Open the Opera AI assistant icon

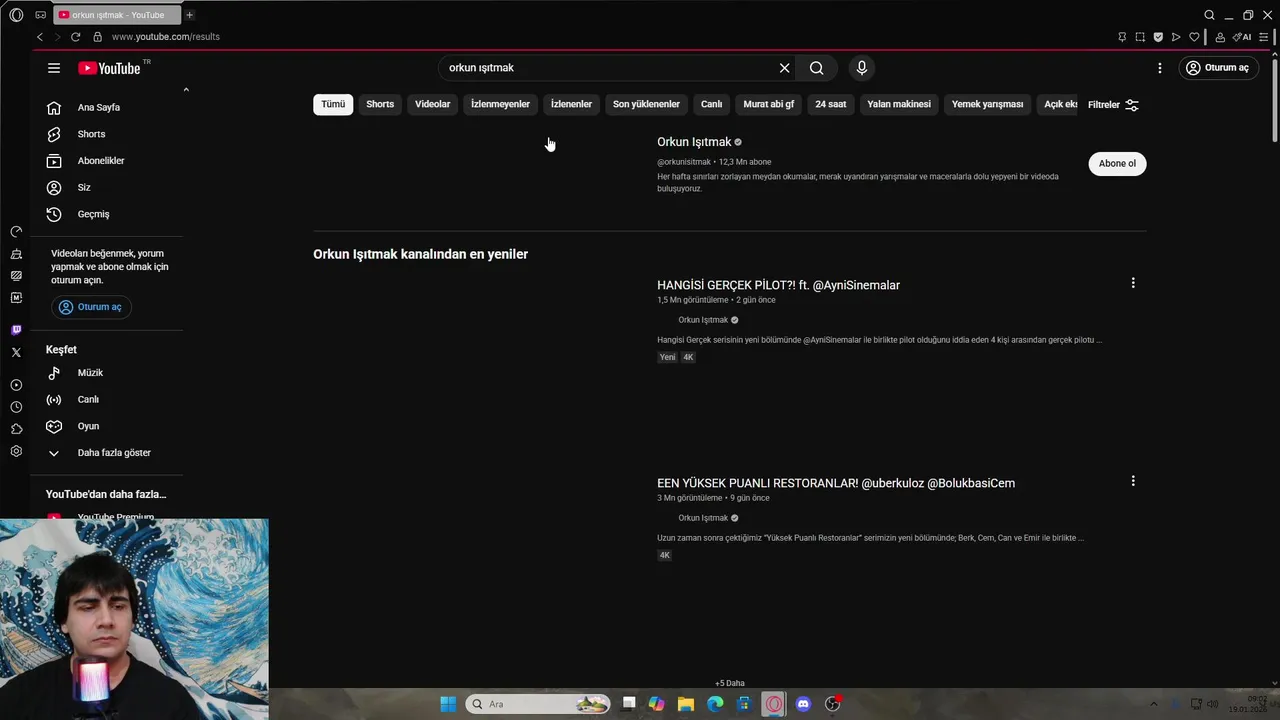(1242, 37)
